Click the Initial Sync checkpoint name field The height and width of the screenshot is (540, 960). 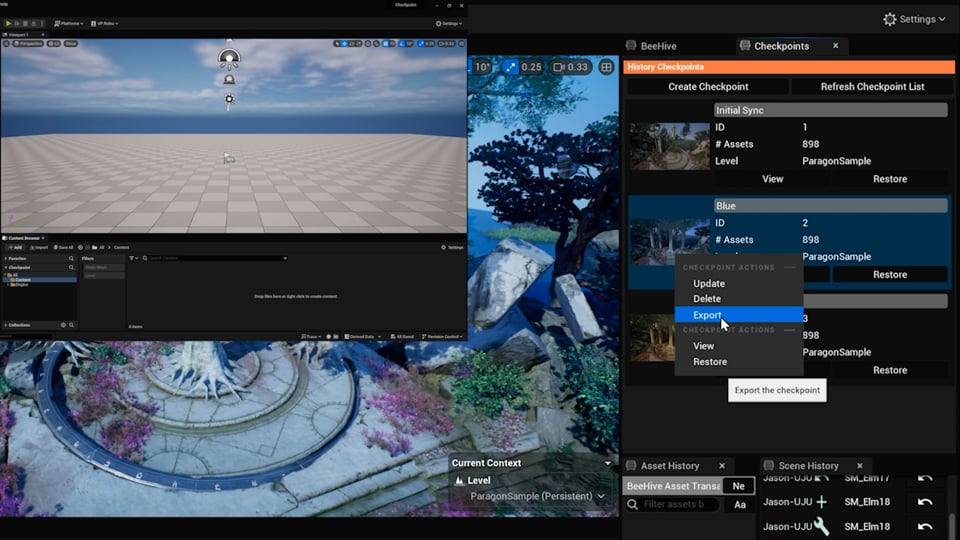[x=830, y=110]
